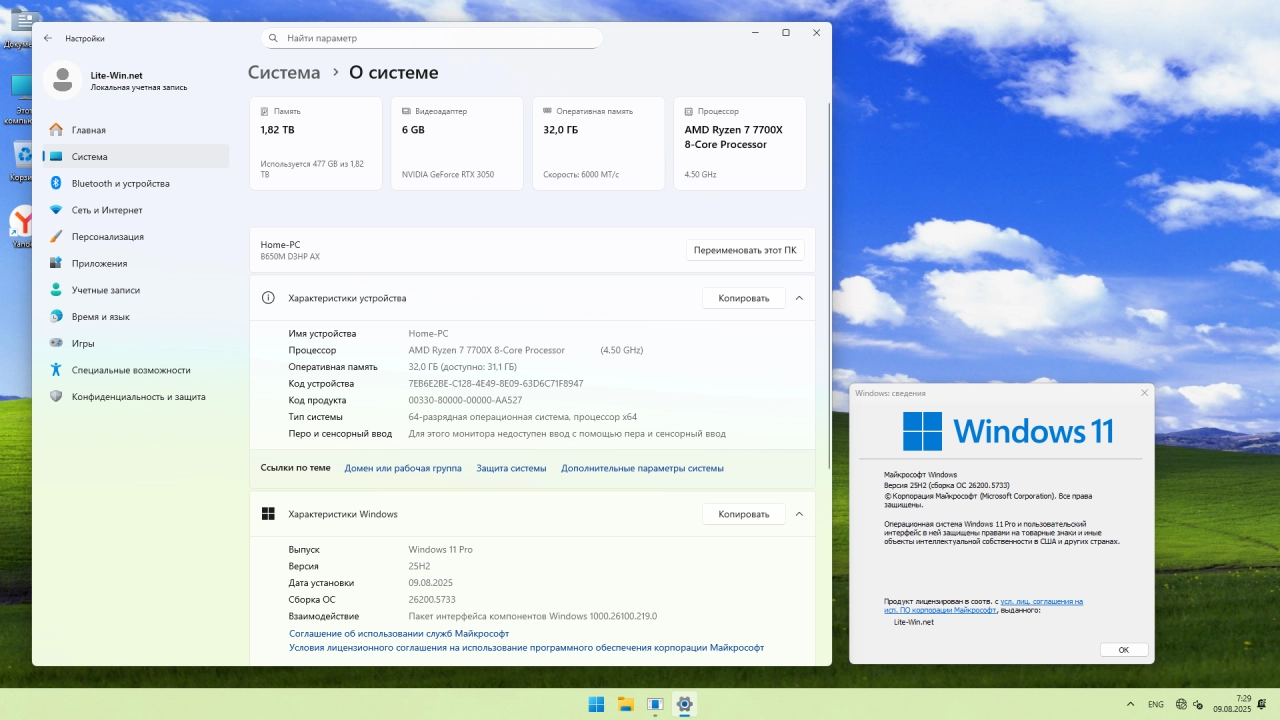Go to Время и язык section
1280x720 pixels.
pyautogui.click(x=136, y=316)
